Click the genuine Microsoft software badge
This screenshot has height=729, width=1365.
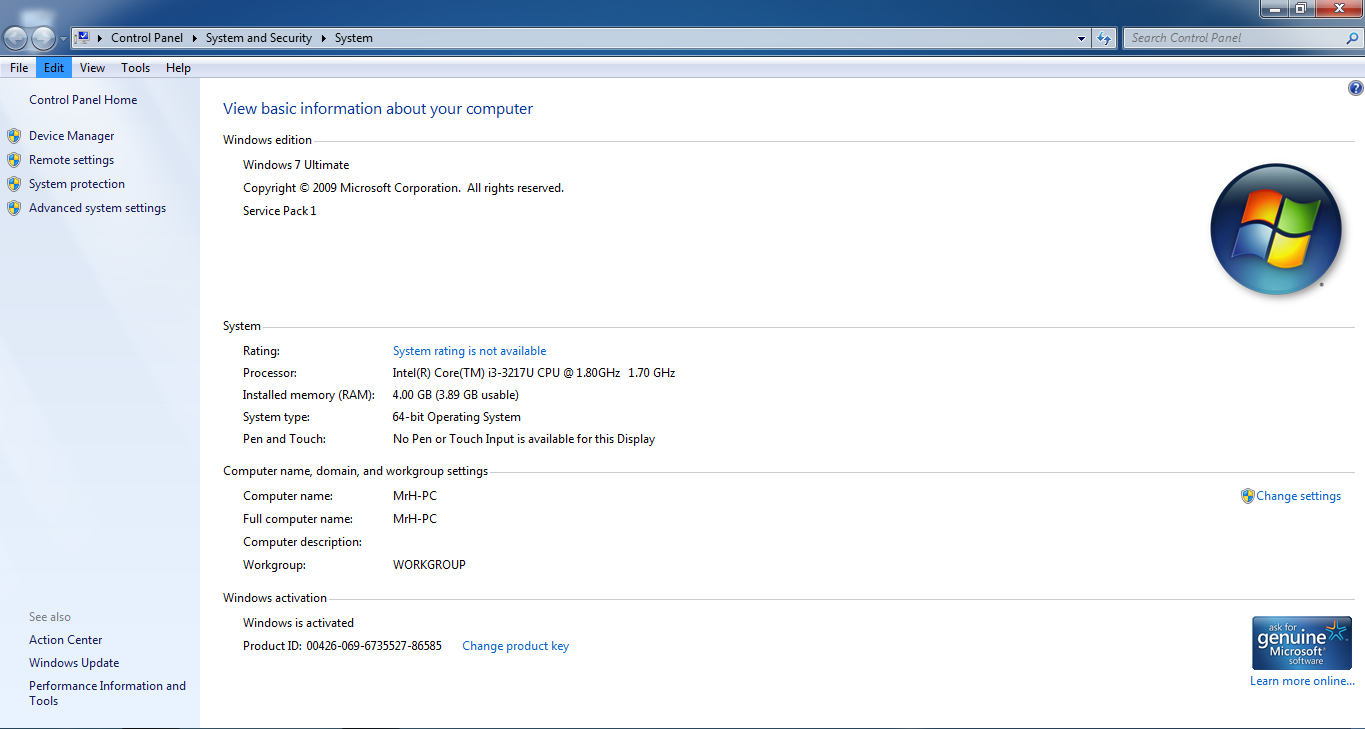(x=1301, y=642)
